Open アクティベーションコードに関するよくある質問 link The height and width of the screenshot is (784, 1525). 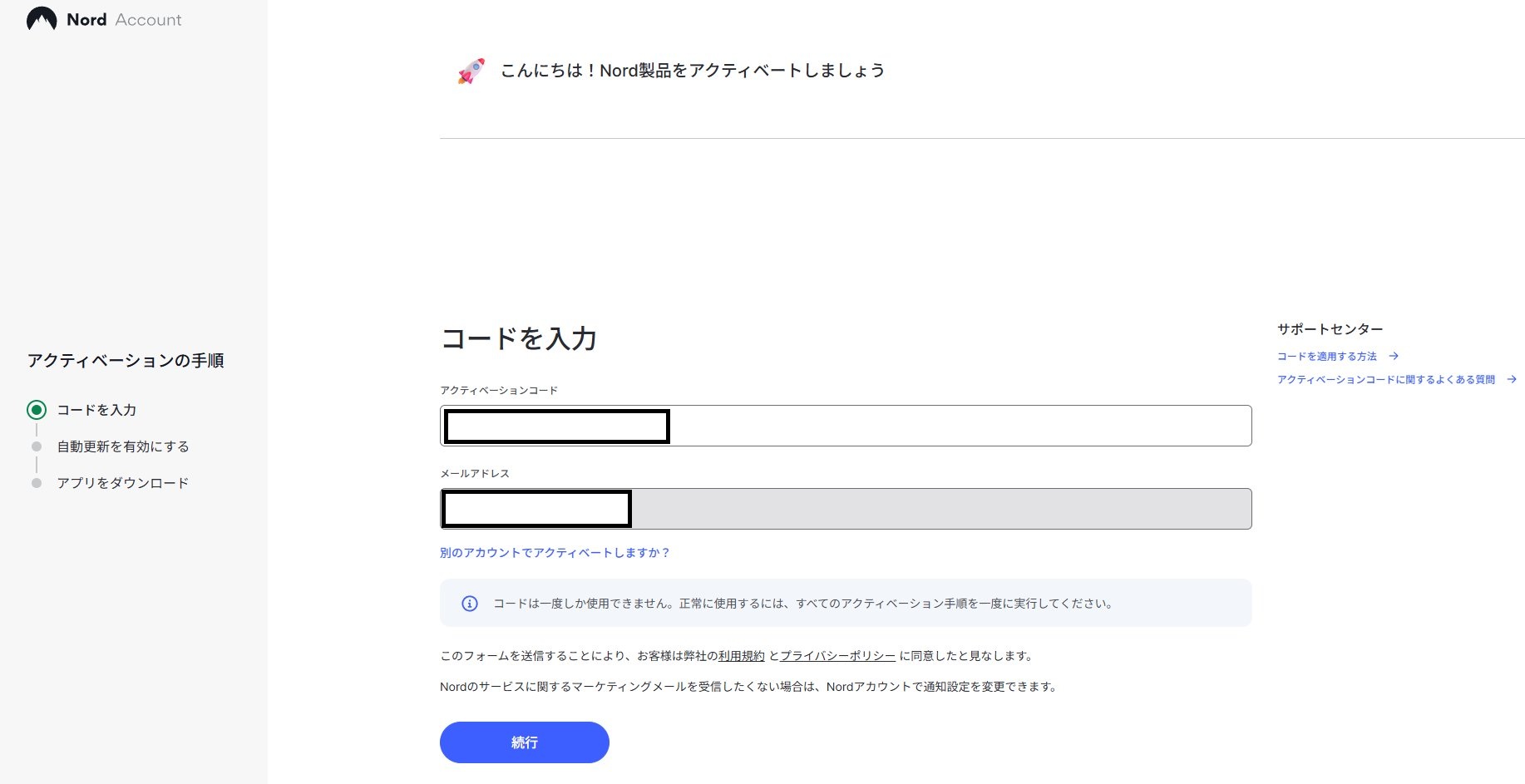click(1386, 380)
